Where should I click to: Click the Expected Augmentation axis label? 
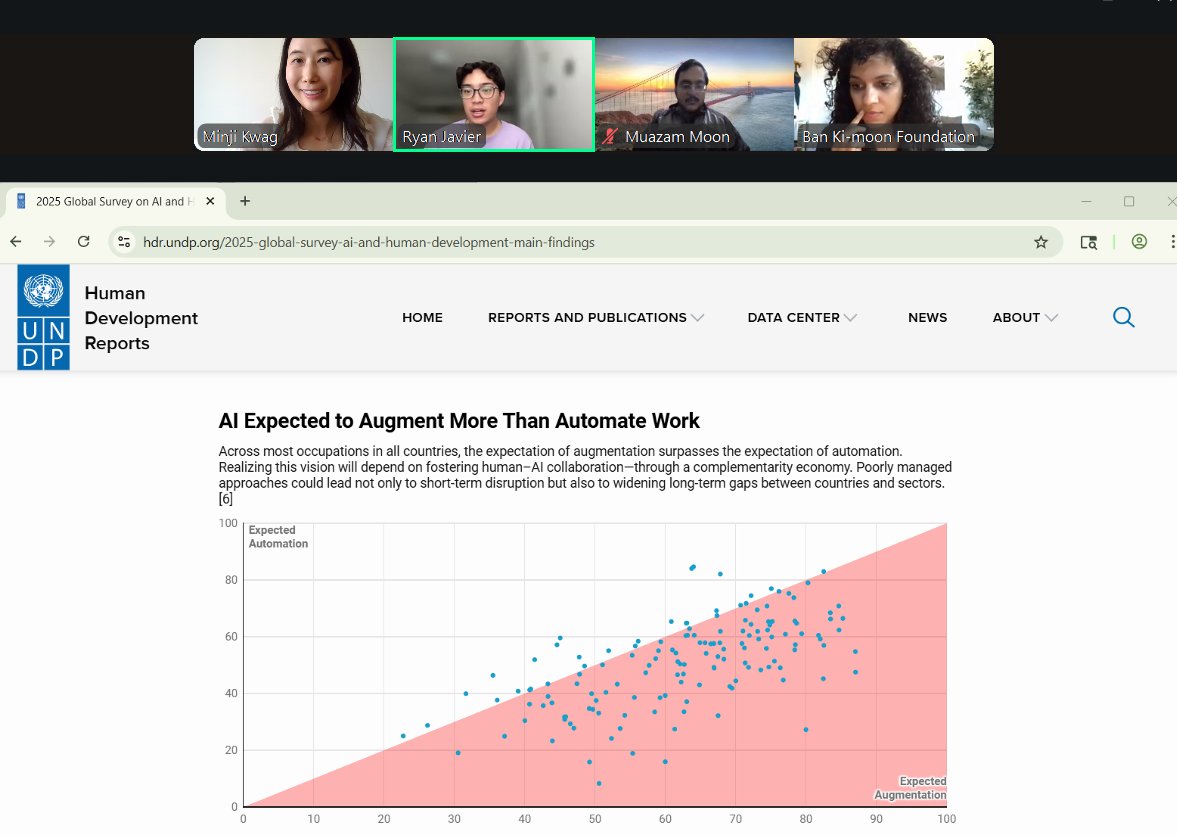[910, 788]
